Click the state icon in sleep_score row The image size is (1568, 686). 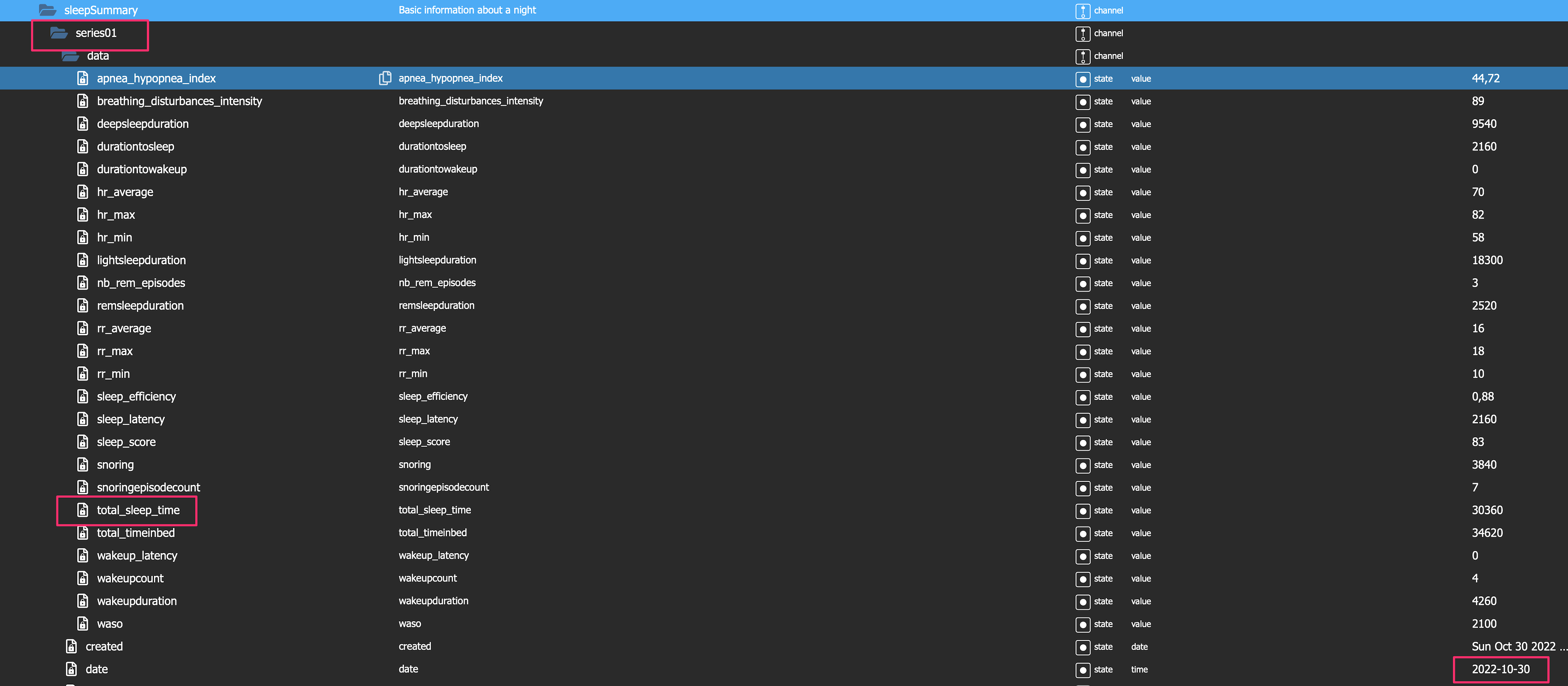coord(1082,443)
